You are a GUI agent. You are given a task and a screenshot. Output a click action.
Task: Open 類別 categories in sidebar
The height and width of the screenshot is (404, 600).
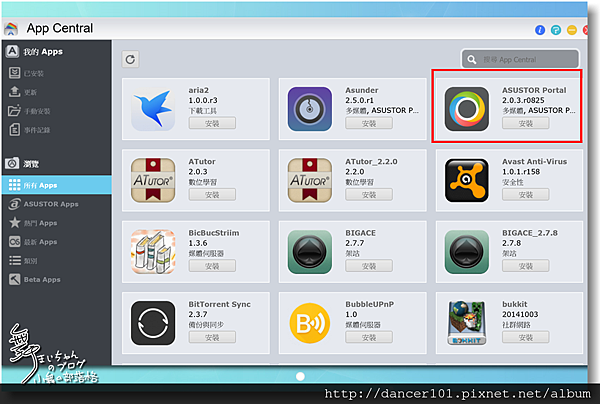[x=57, y=261]
